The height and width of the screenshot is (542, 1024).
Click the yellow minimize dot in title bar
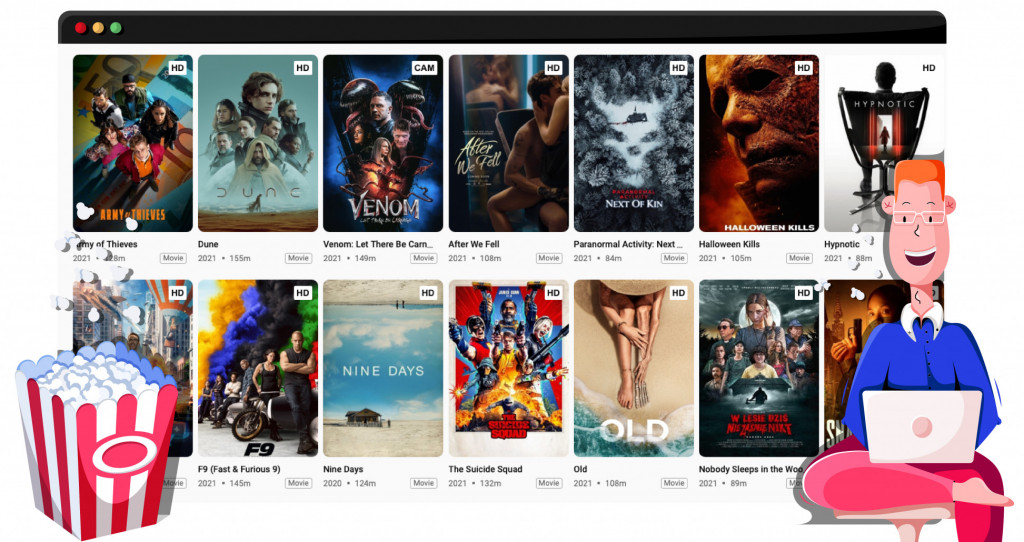coord(98,27)
